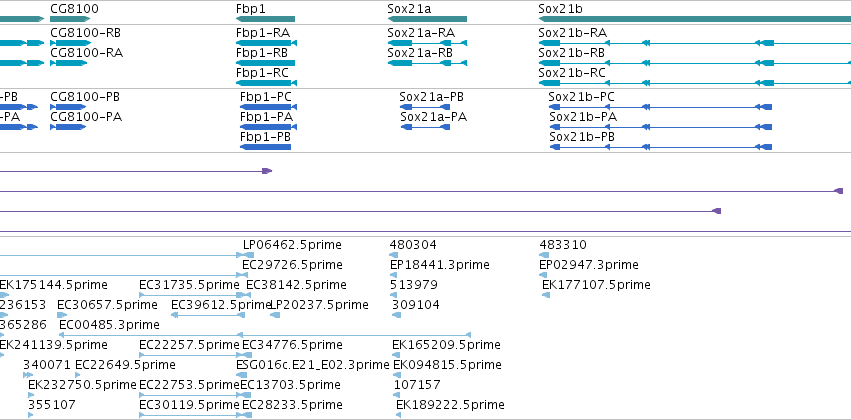
Task: Select EST EK094815.5prime
Action: pyautogui.click(x=396, y=375)
